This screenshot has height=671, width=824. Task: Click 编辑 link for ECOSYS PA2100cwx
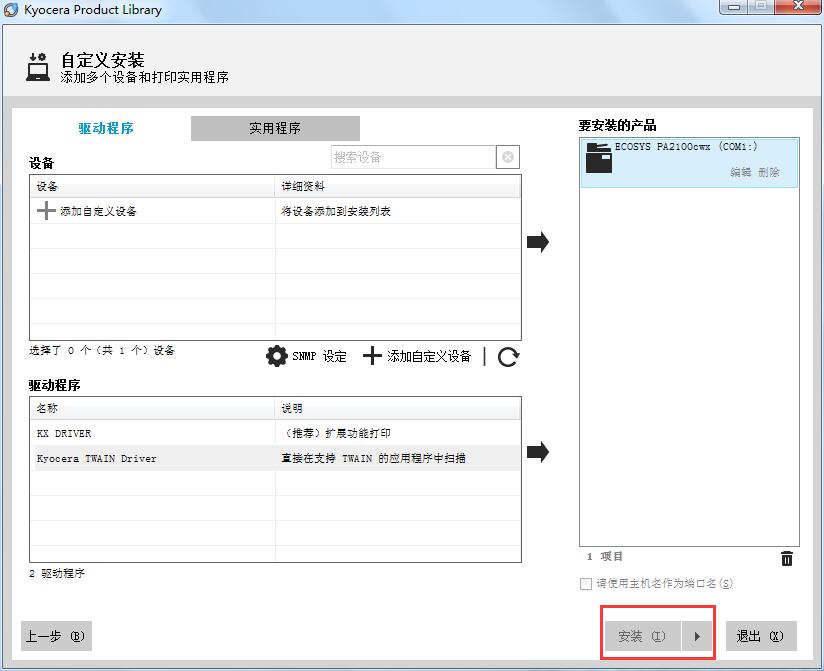(x=741, y=172)
